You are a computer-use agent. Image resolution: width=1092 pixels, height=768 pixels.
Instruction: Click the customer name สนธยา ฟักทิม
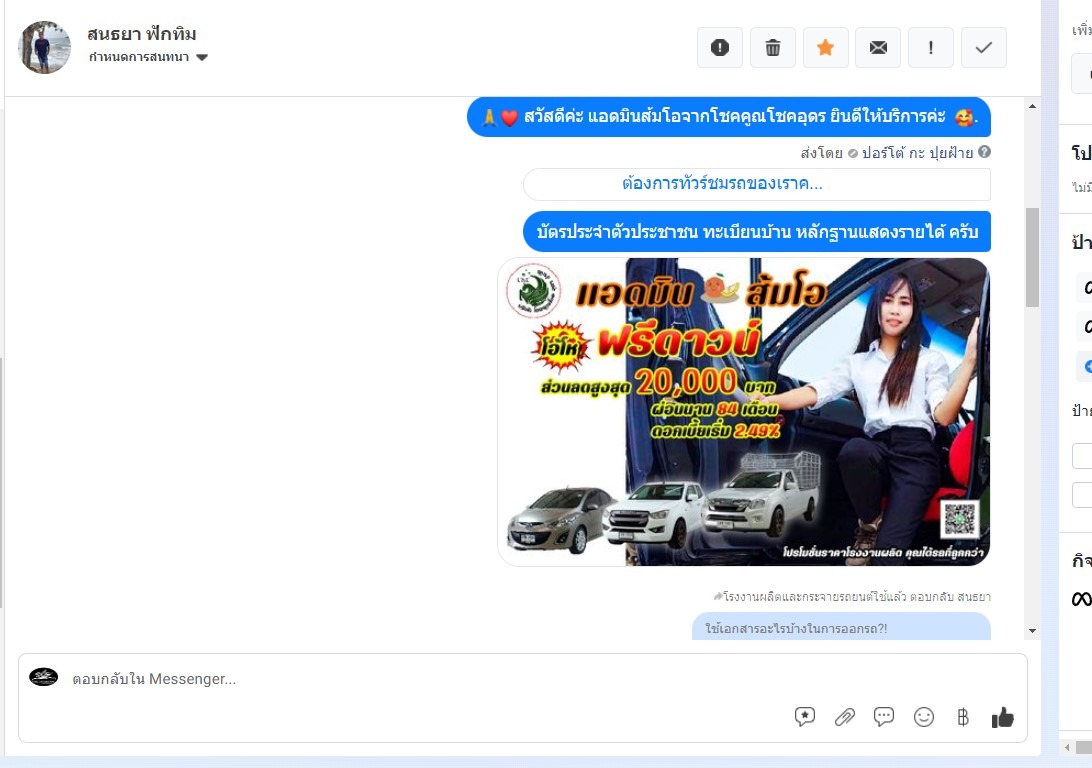(142, 33)
